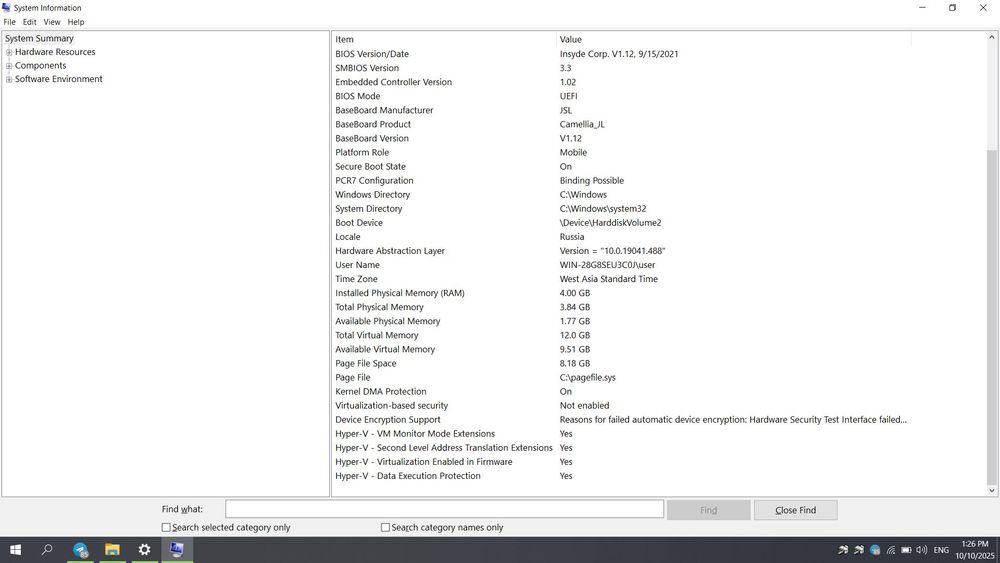Open the Edit menu

coord(29,22)
